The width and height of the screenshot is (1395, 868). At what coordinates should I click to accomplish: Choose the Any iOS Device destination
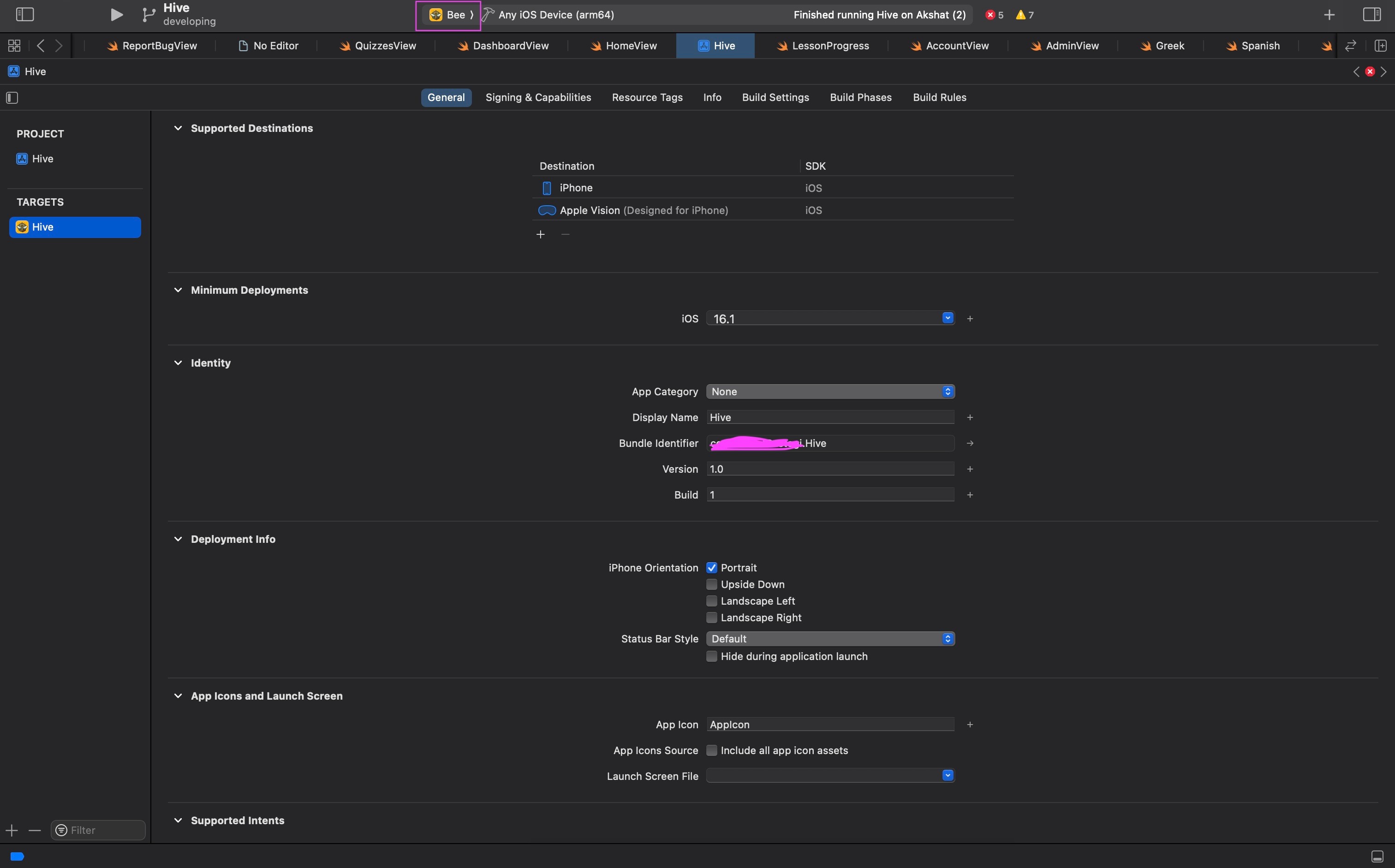click(556, 15)
